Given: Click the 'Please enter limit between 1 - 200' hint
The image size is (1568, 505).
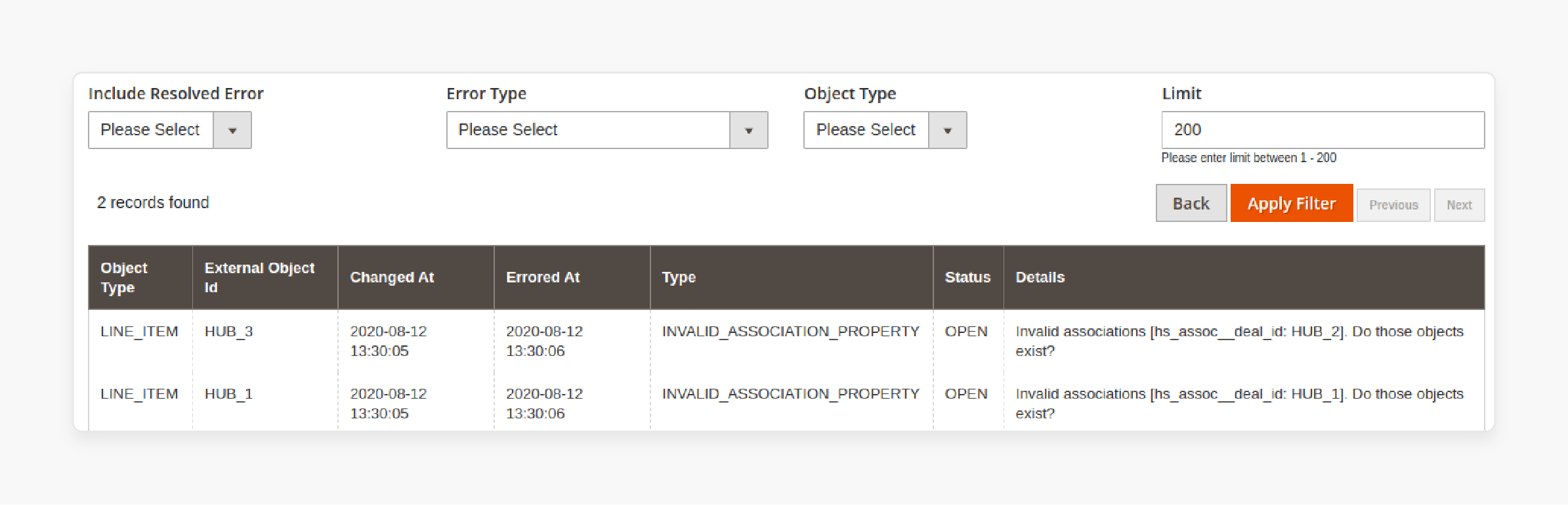Looking at the screenshot, I should coord(1248,158).
